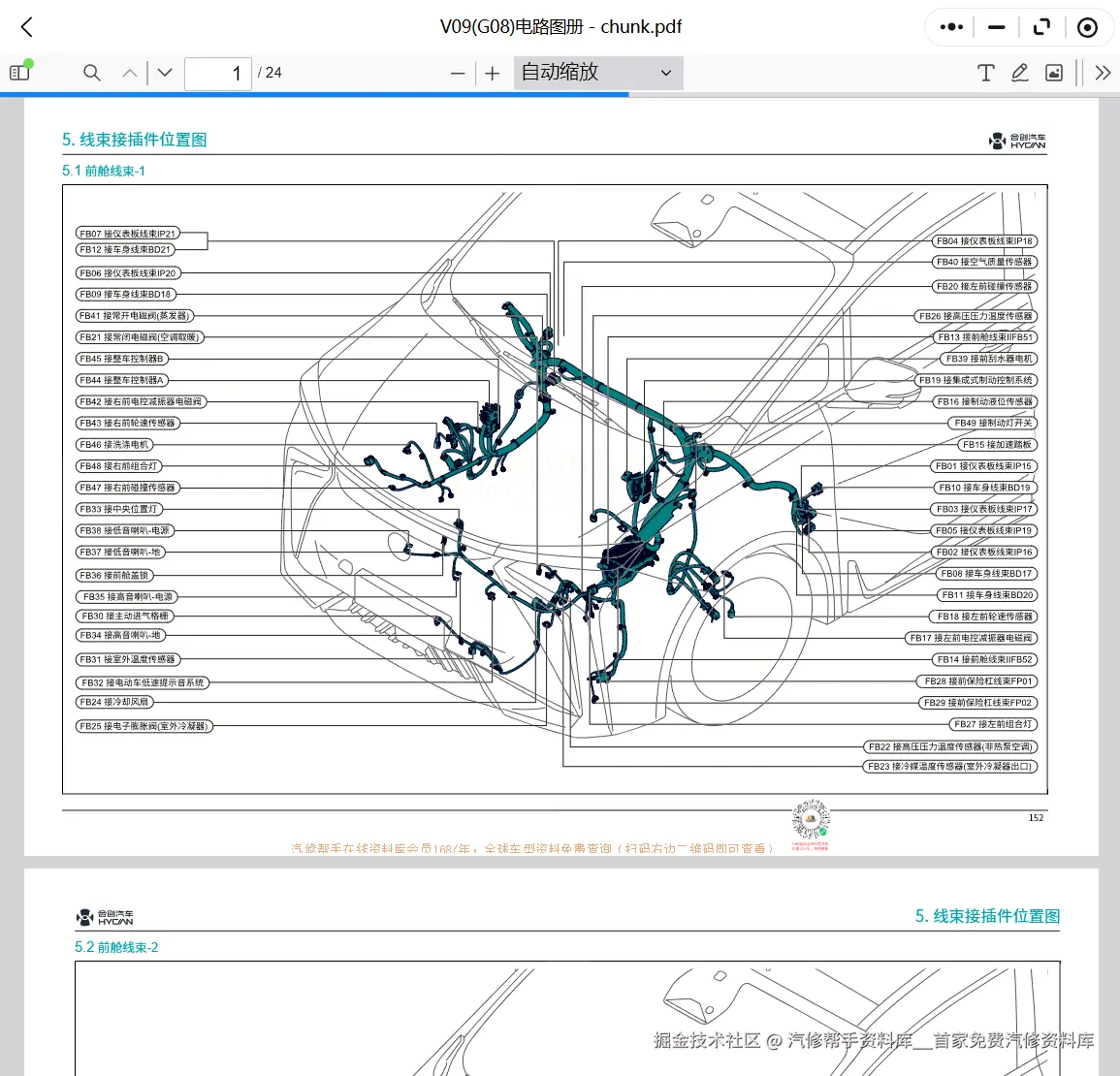Click label FB25 接电子膨胀阀(室外冷凝器)
Screen dimensions: 1120x1076
144,726
